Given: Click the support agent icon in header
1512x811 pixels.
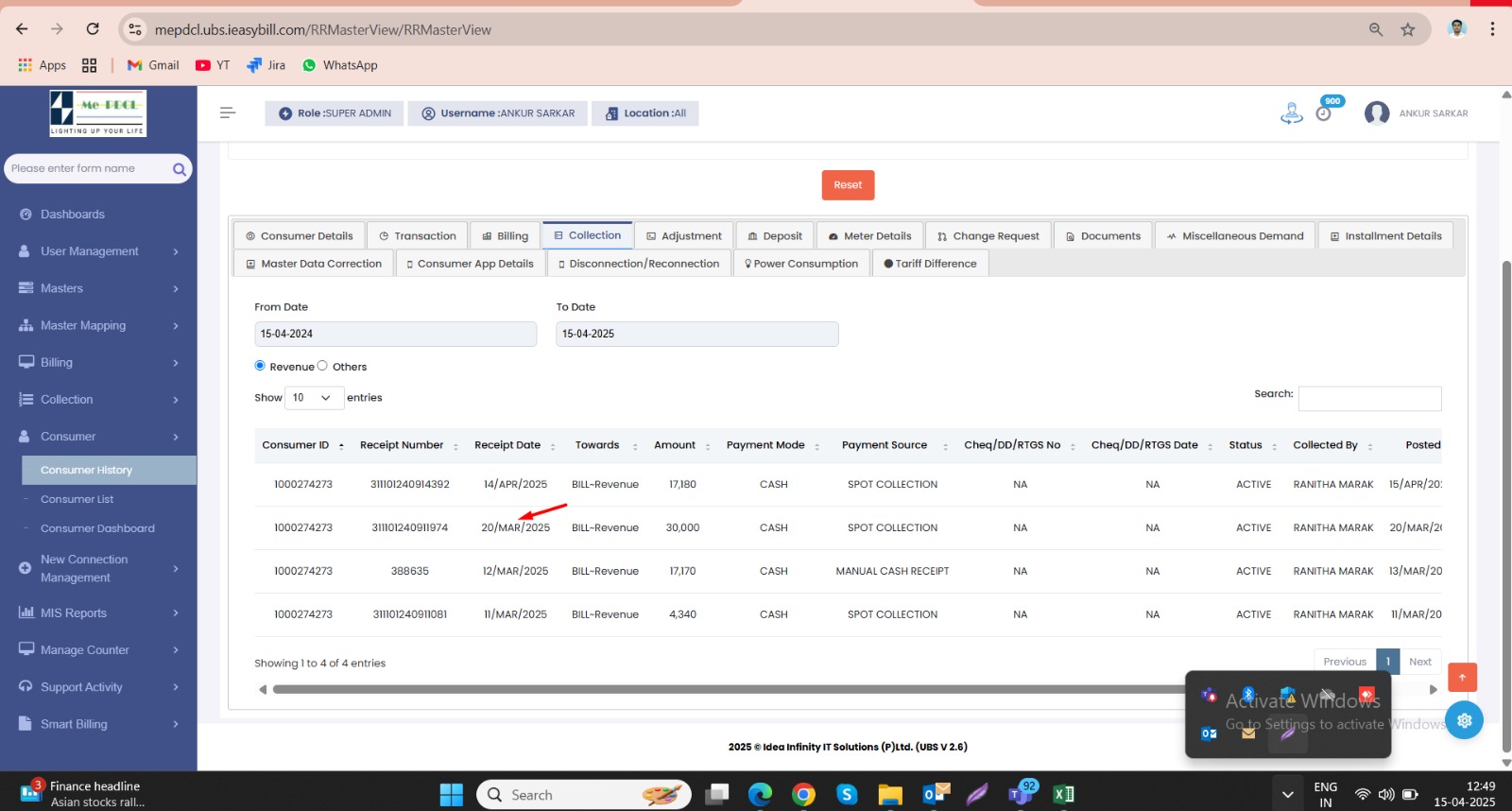Looking at the screenshot, I should tap(1291, 113).
